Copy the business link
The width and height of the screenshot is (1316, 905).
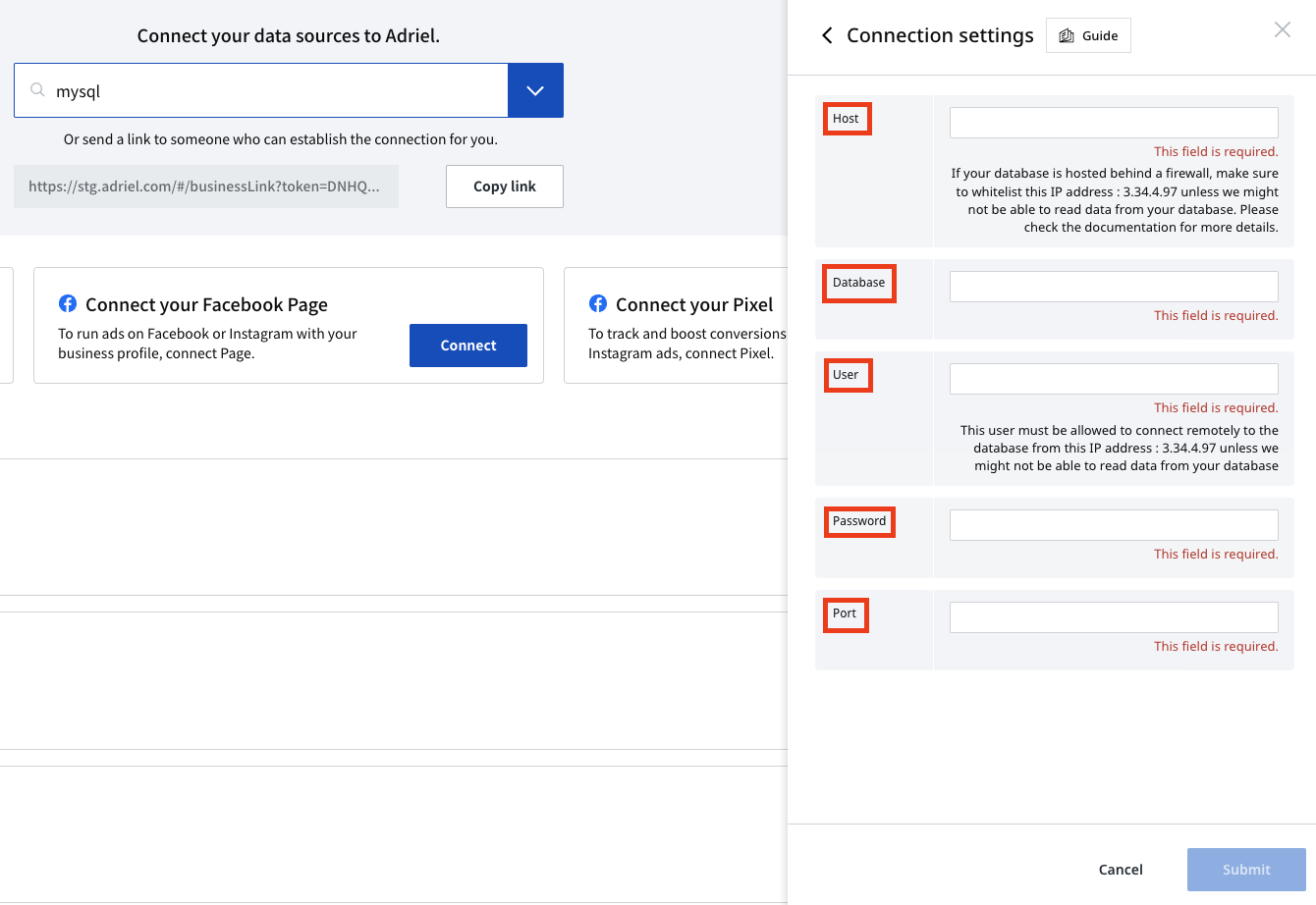point(505,186)
